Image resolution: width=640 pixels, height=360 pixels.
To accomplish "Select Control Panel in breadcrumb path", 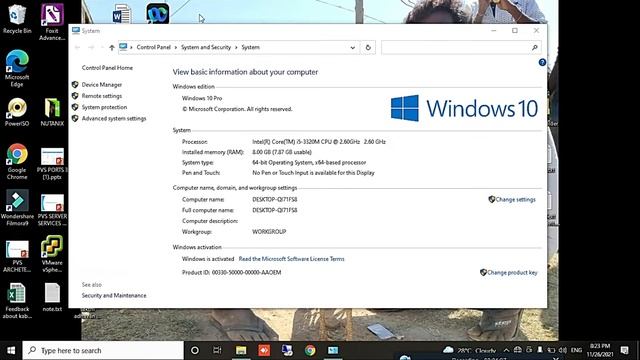I will (153, 47).
